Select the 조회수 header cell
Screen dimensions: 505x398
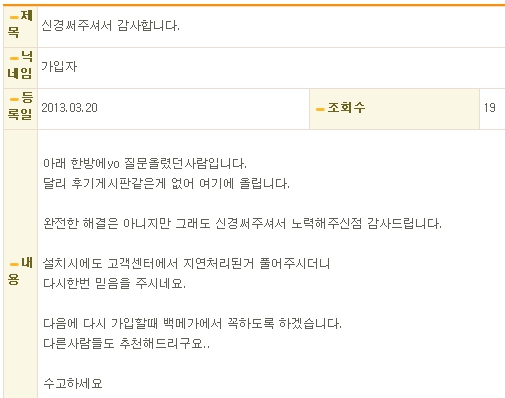click(394, 109)
